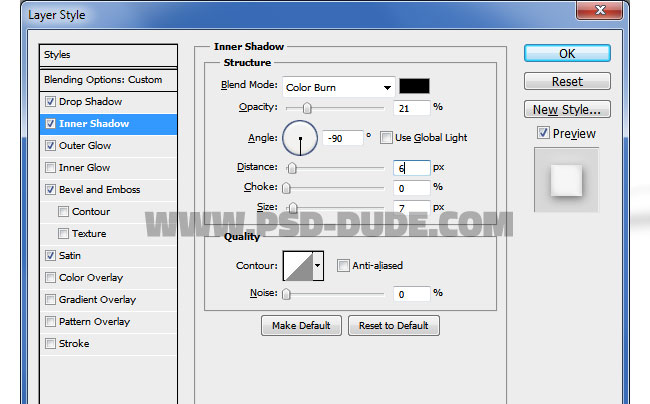Close the Layer Style dialog
This screenshot has width=650, height=404.
[599, 10]
